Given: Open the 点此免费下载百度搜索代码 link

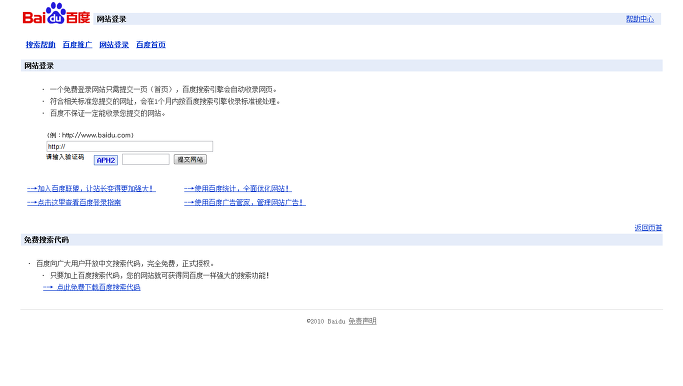Looking at the screenshot, I should 91,288.
